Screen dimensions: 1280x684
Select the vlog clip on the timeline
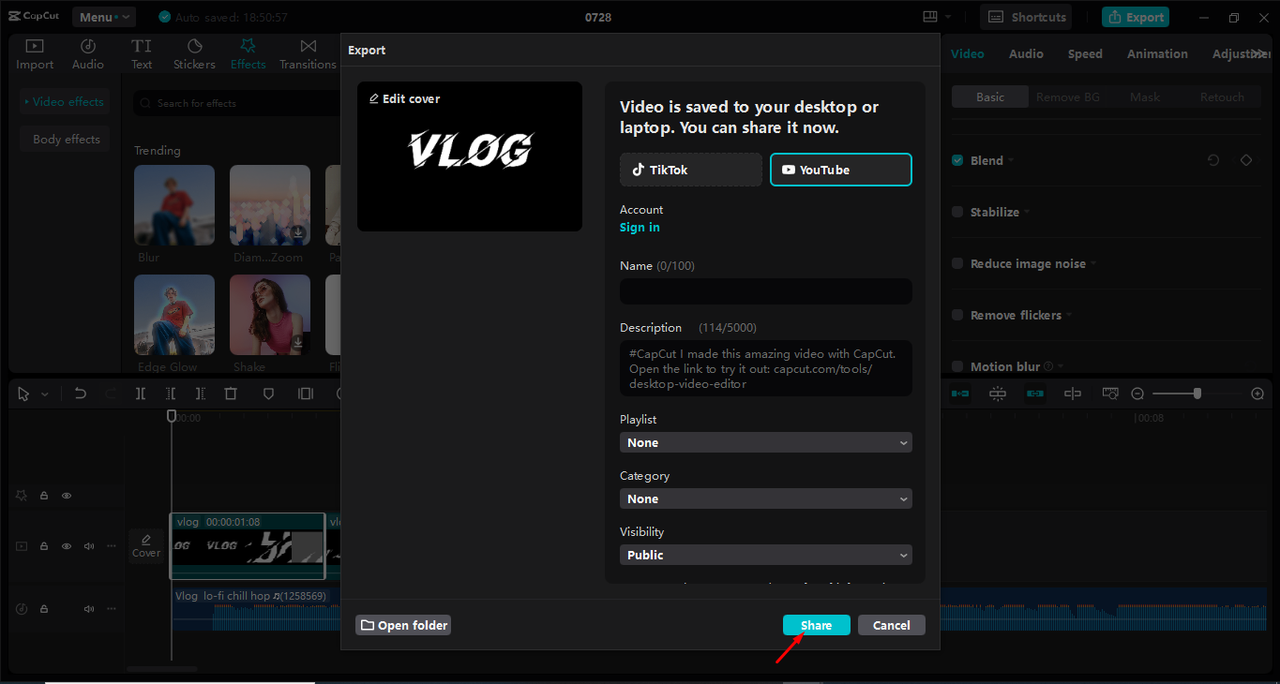pos(247,546)
